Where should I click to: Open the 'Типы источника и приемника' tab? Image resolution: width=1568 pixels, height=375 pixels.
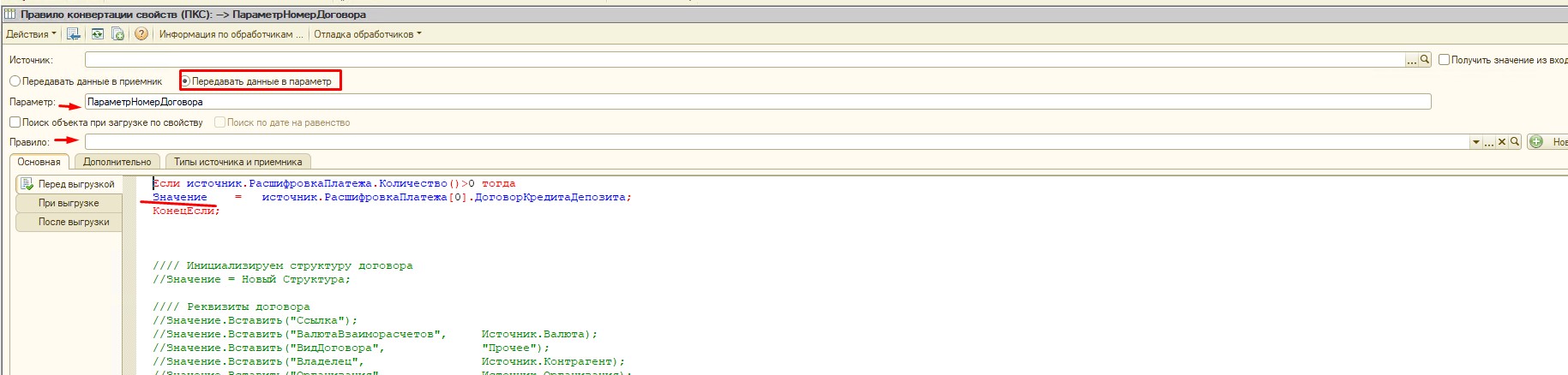click(237, 162)
